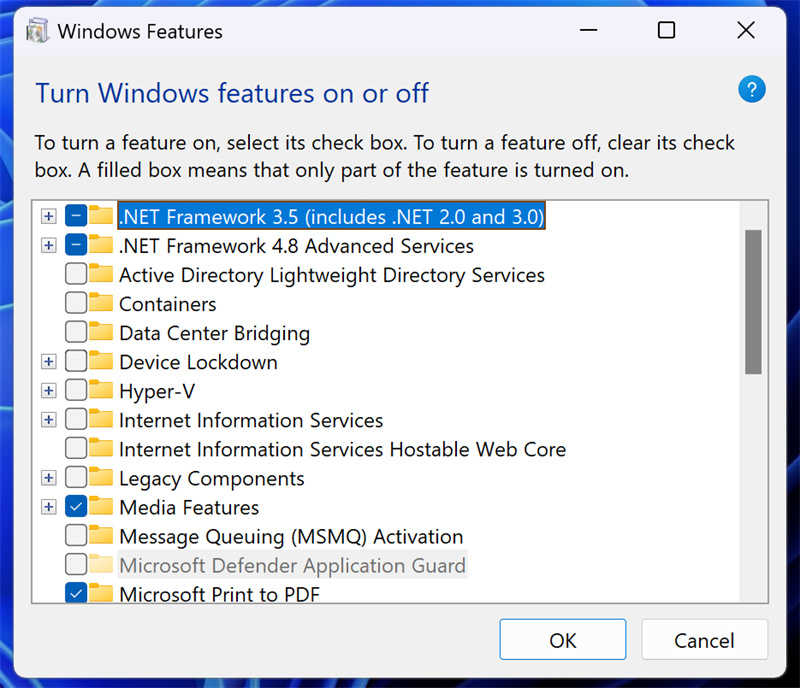Select Message Queuing (MSMQ) Activation entry
Screen dimensions: 800x688
[291, 537]
